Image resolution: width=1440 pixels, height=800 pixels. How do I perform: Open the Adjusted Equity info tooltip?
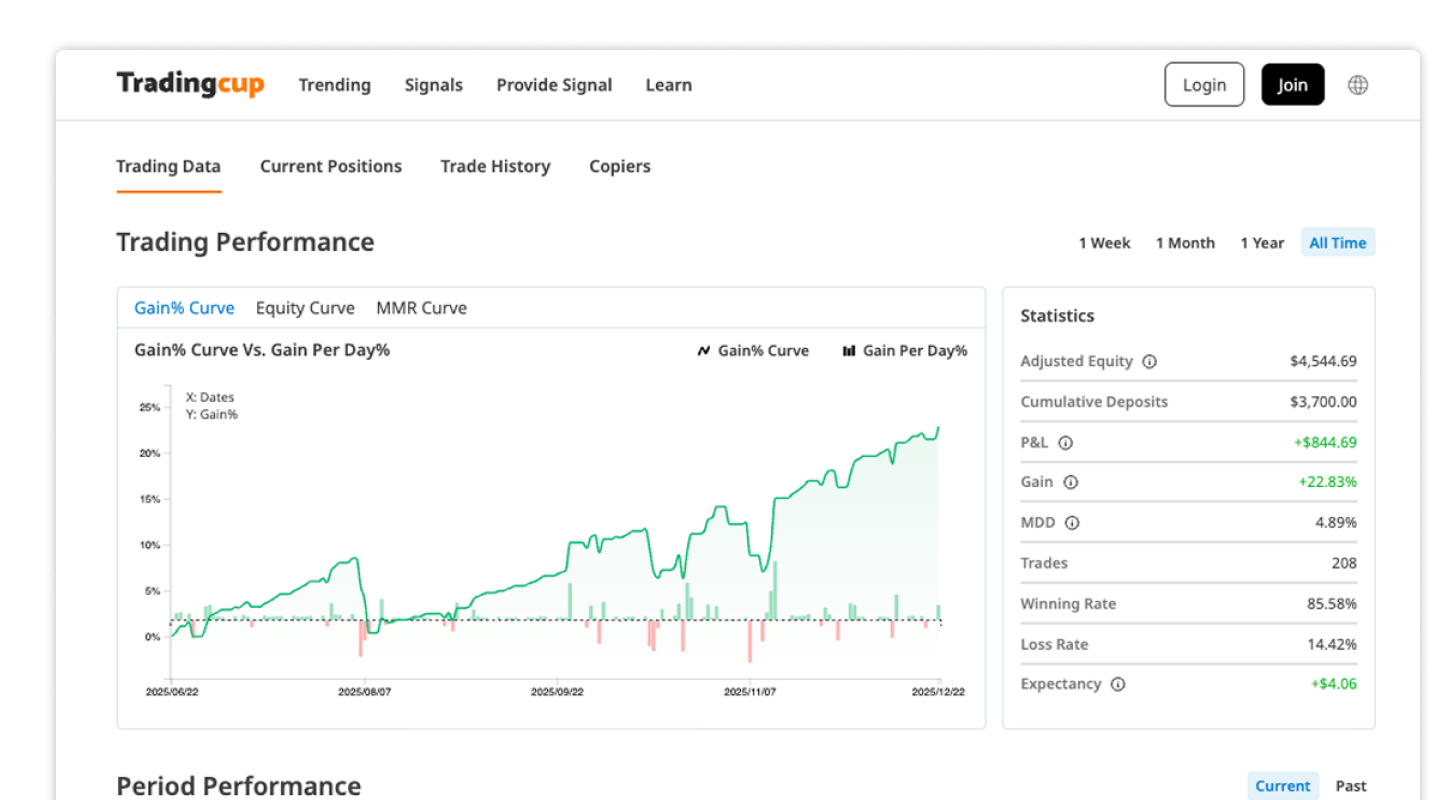point(1149,362)
